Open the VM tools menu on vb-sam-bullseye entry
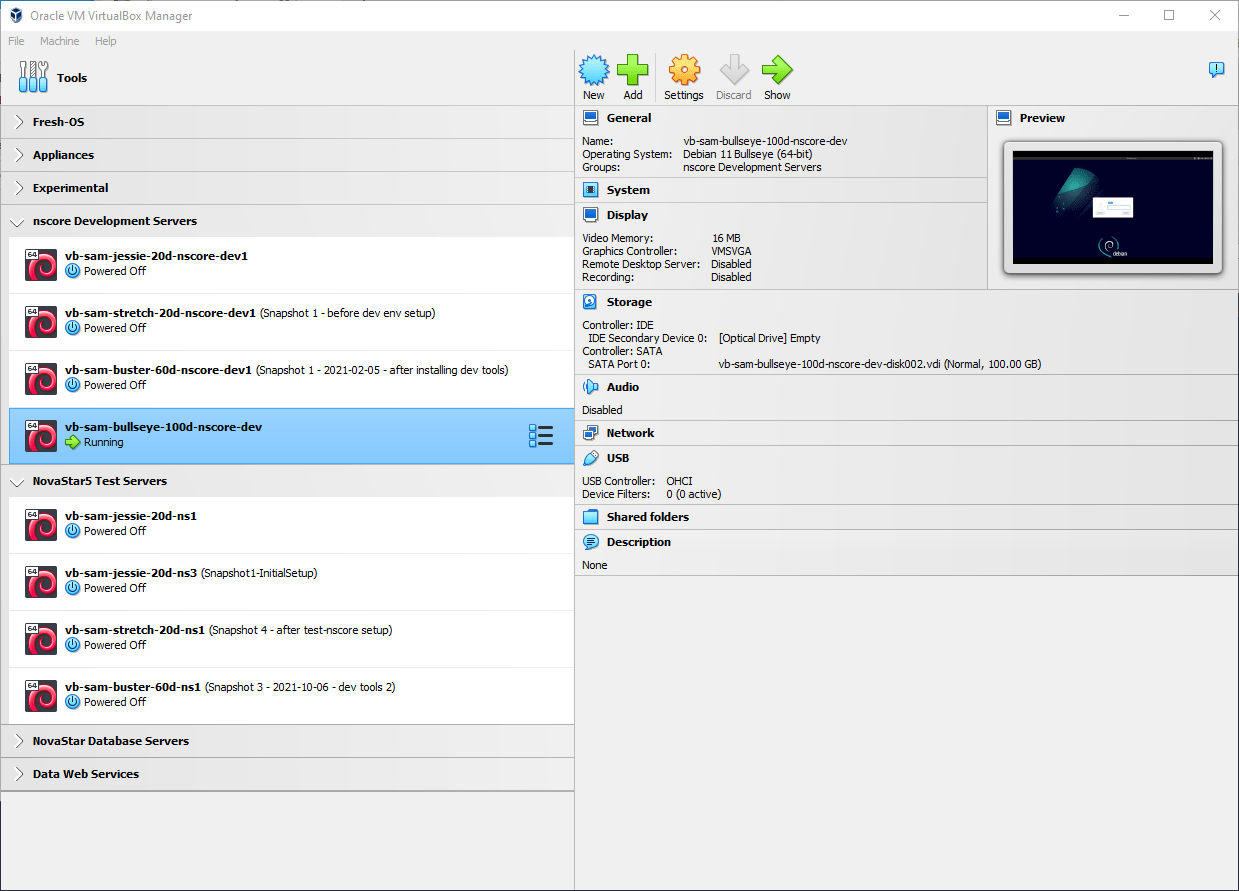1239x891 pixels. click(x=541, y=435)
